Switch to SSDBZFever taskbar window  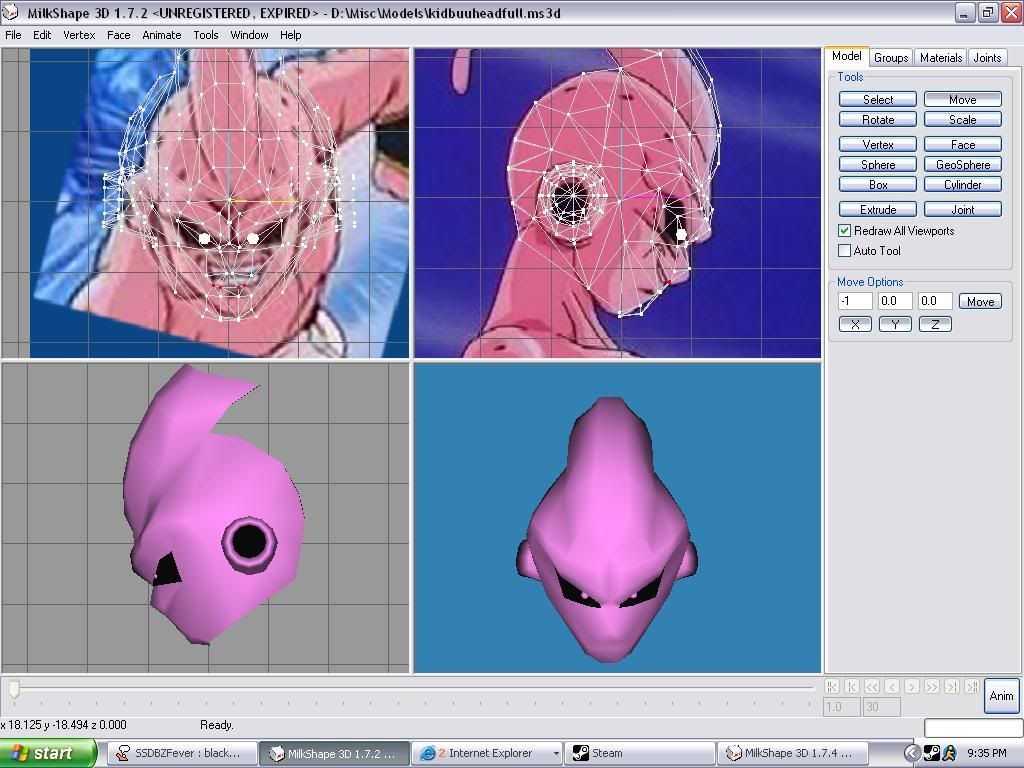click(x=181, y=753)
